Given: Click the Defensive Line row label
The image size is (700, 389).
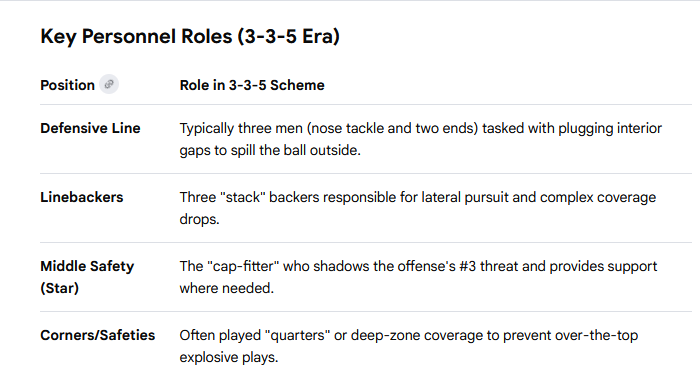Looking at the screenshot, I should (90, 128).
